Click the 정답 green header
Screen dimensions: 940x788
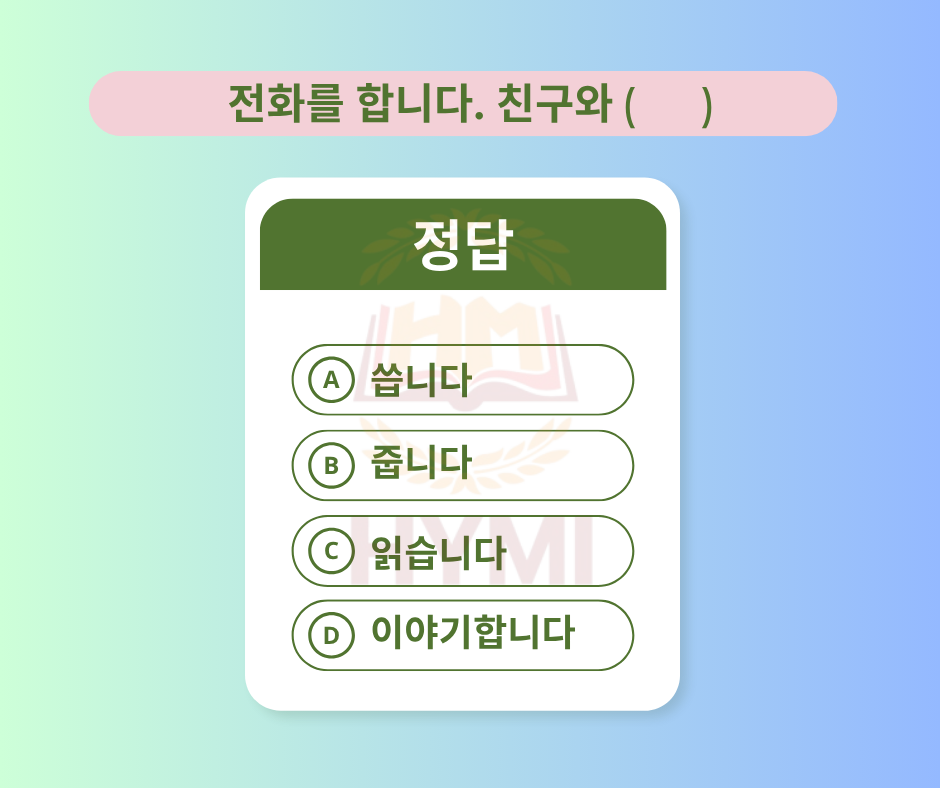[x=463, y=244]
